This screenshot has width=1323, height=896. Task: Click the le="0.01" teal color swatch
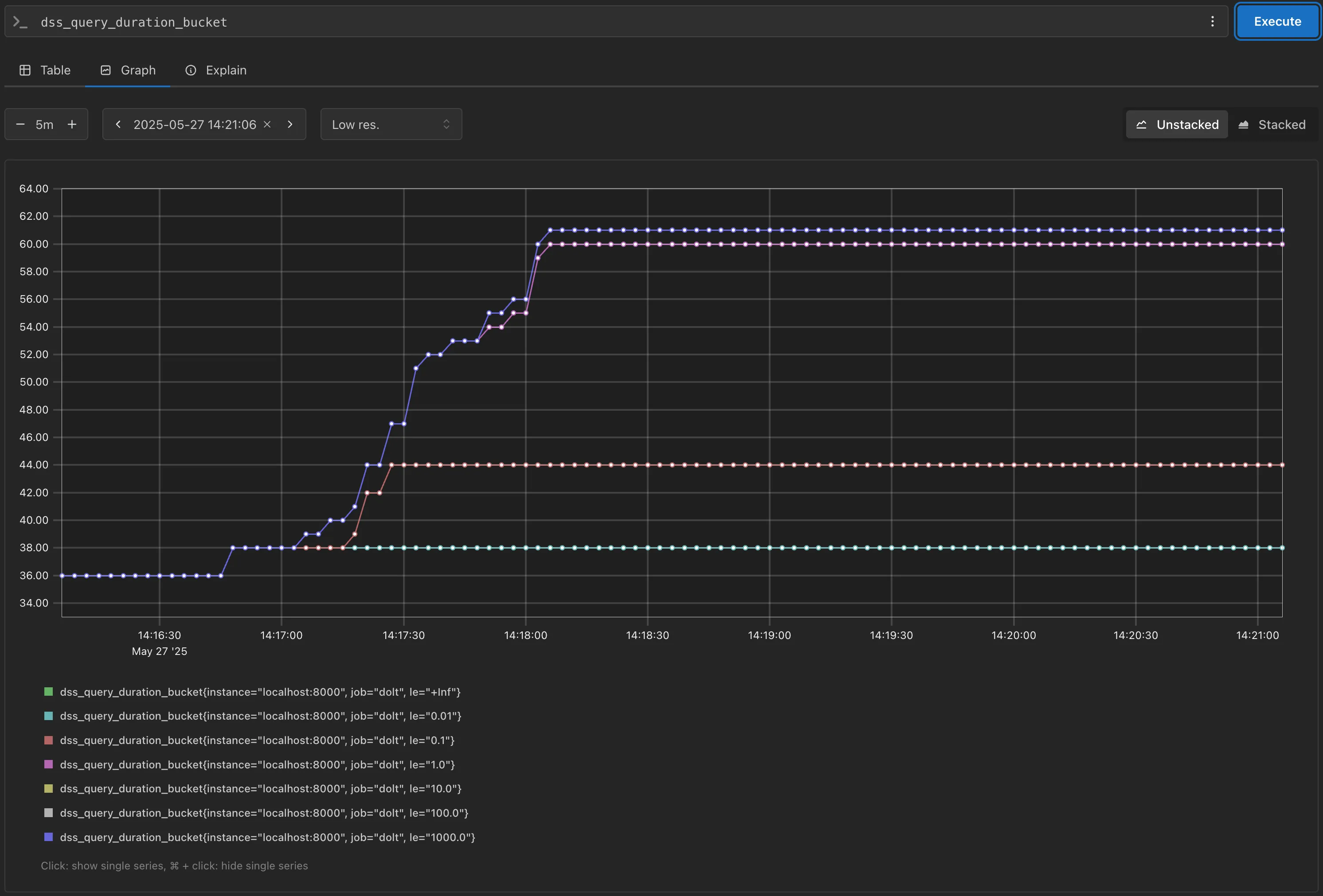point(48,716)
